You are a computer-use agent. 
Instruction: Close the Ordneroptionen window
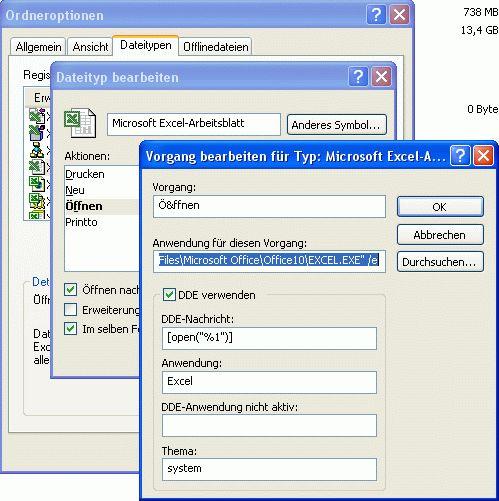tap(399, 15)
